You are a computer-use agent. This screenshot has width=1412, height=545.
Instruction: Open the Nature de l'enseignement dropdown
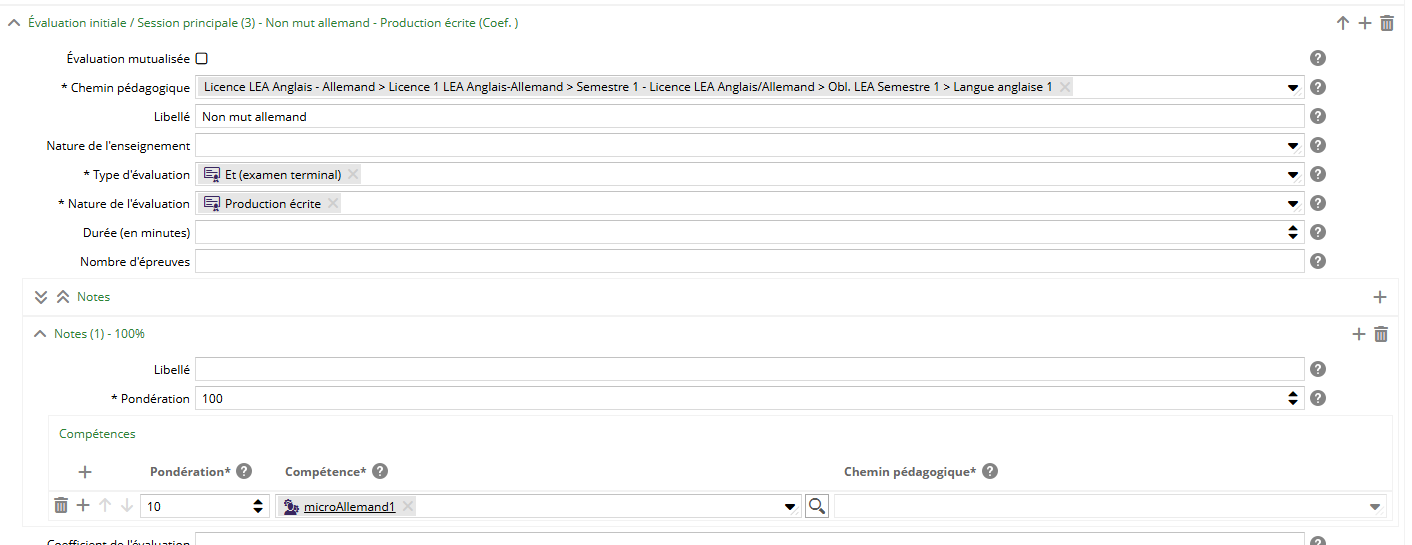click(1294, 146)
